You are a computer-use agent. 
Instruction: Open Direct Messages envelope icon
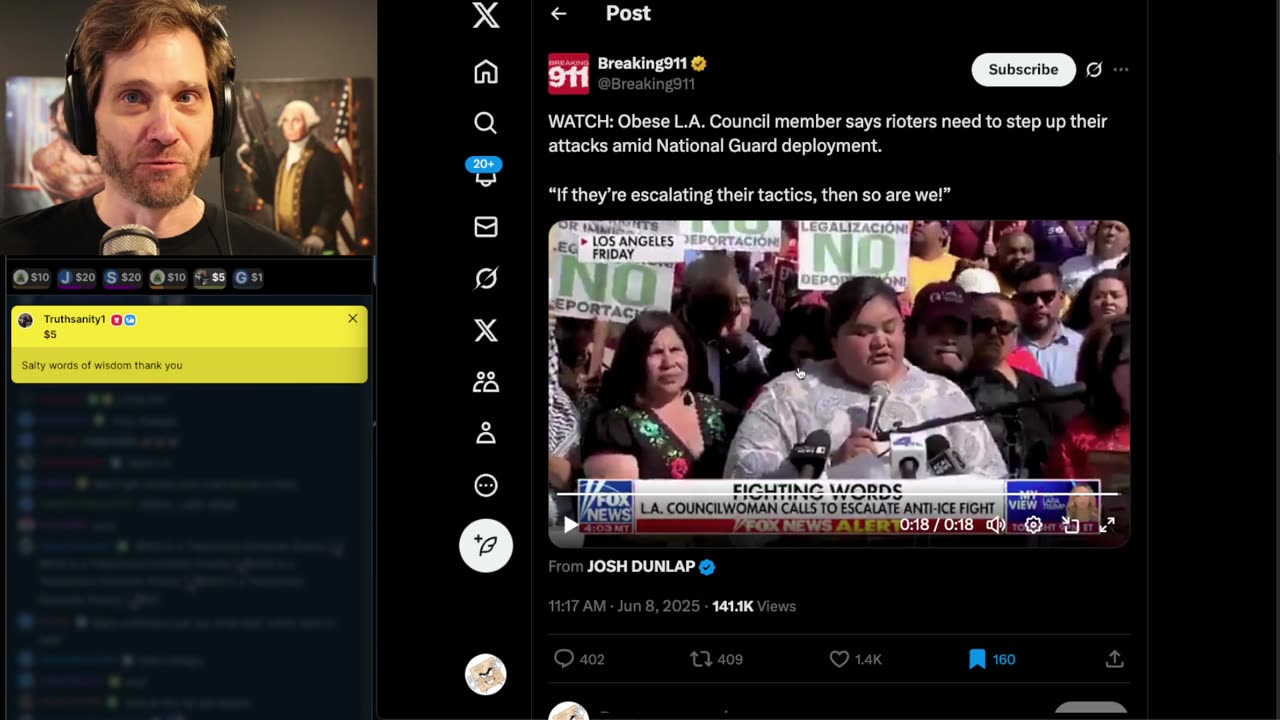click(486, 227)
